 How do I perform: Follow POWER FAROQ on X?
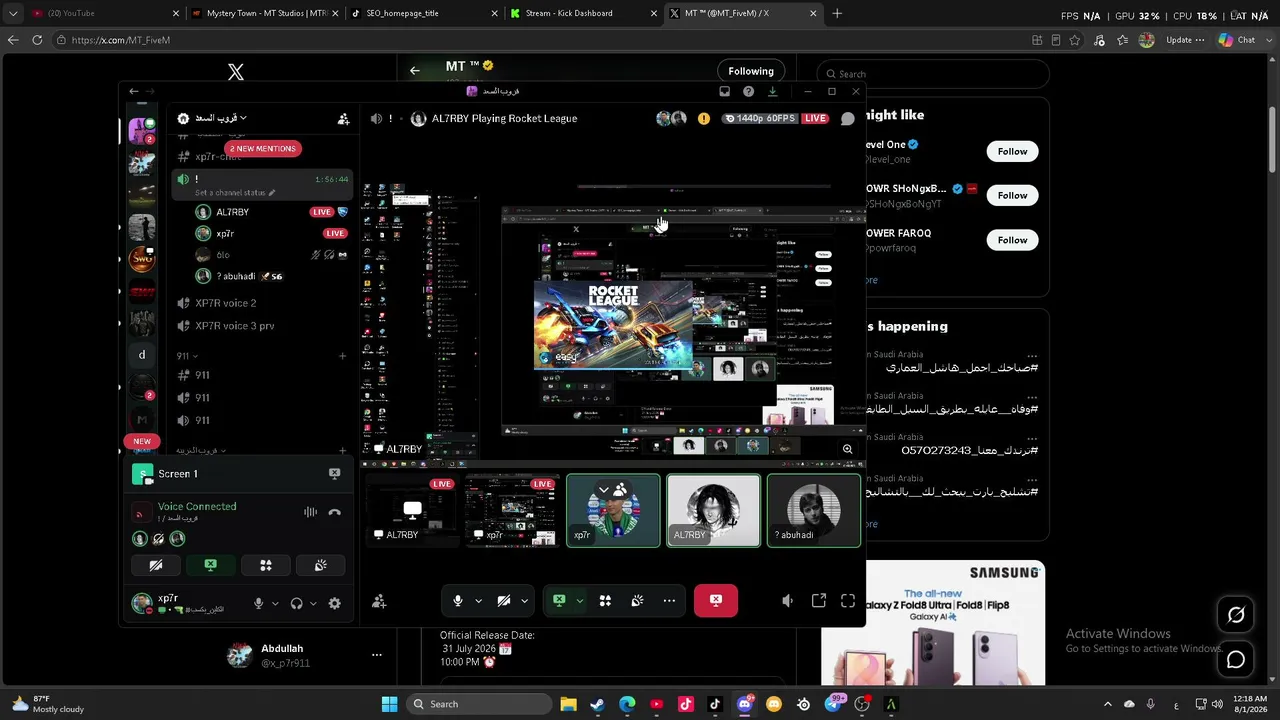point(1012,240)
